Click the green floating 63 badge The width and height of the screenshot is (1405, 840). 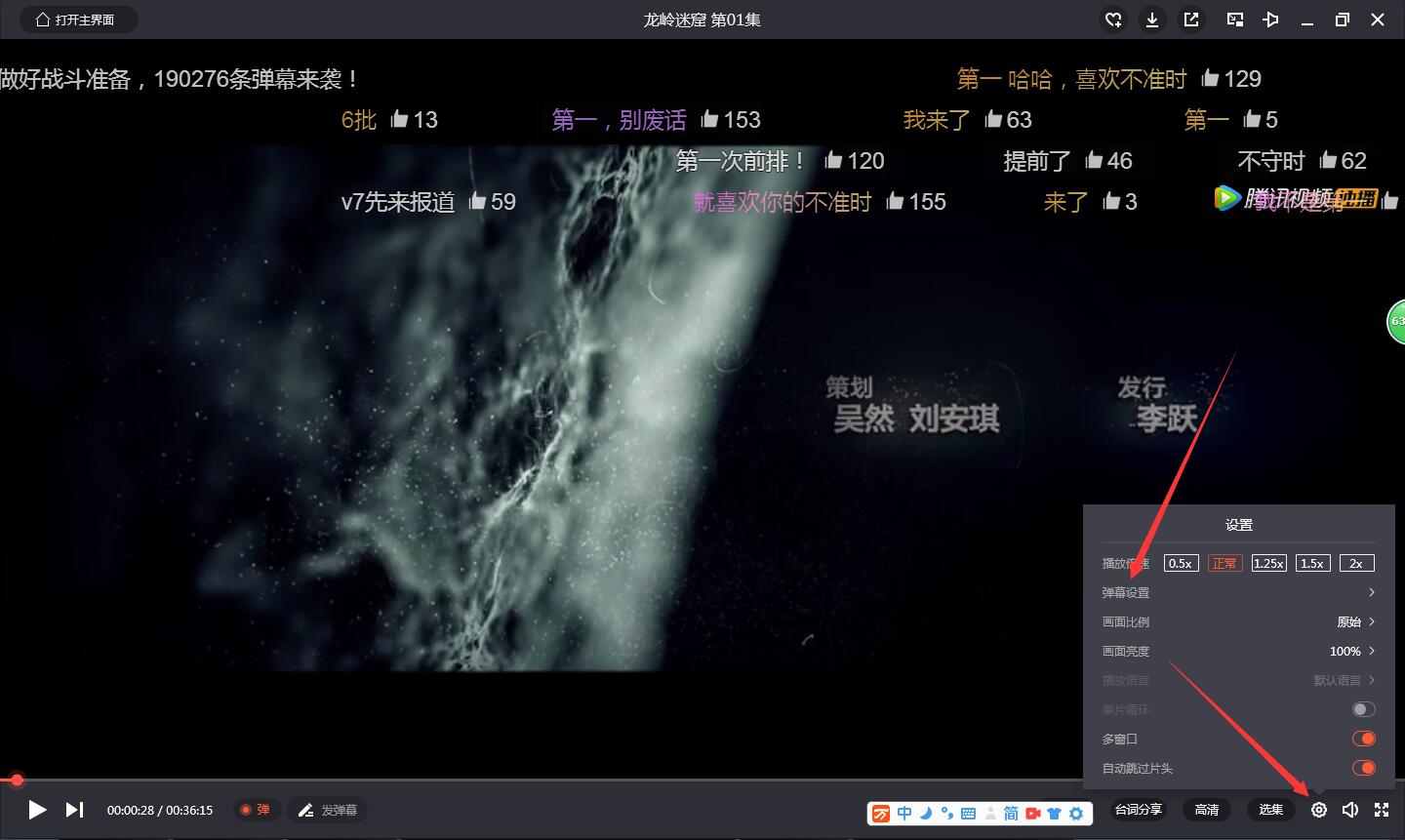[1396, 322]
